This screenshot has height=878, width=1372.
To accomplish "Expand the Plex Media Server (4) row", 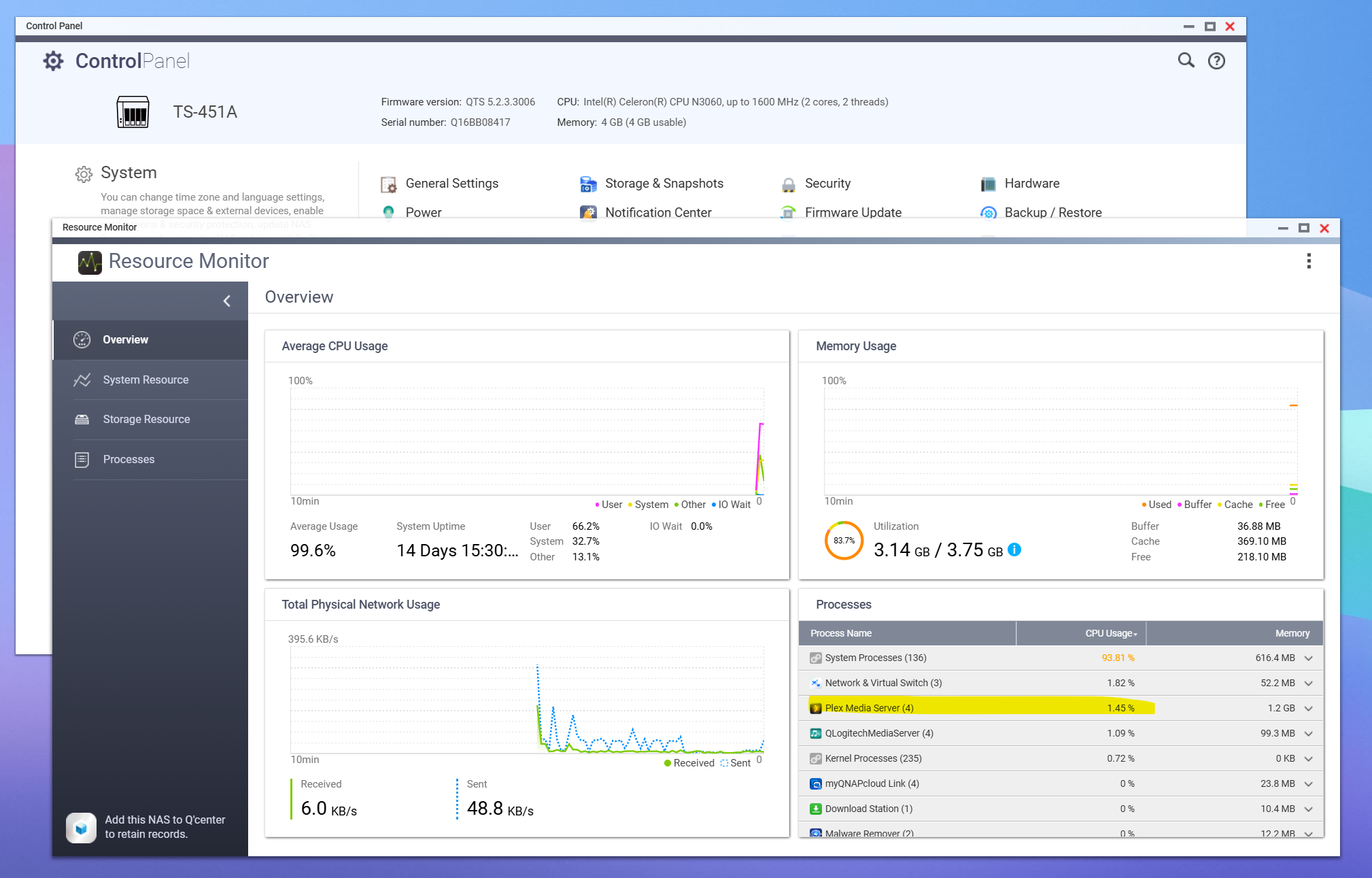I will coord(1309,709).
